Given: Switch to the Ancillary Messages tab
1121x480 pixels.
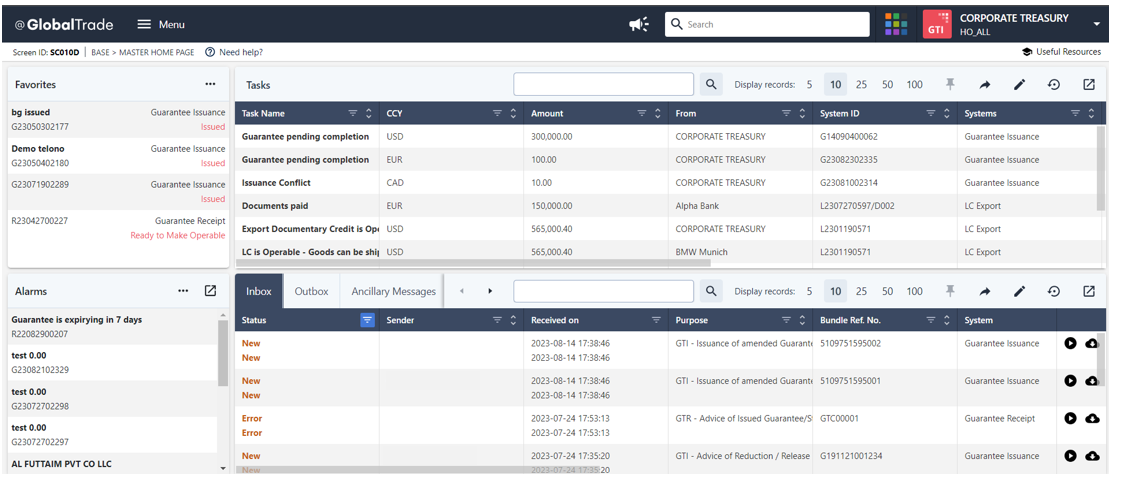Looking at the screenshot, I should pyautogui.click(x=393, y=291).
